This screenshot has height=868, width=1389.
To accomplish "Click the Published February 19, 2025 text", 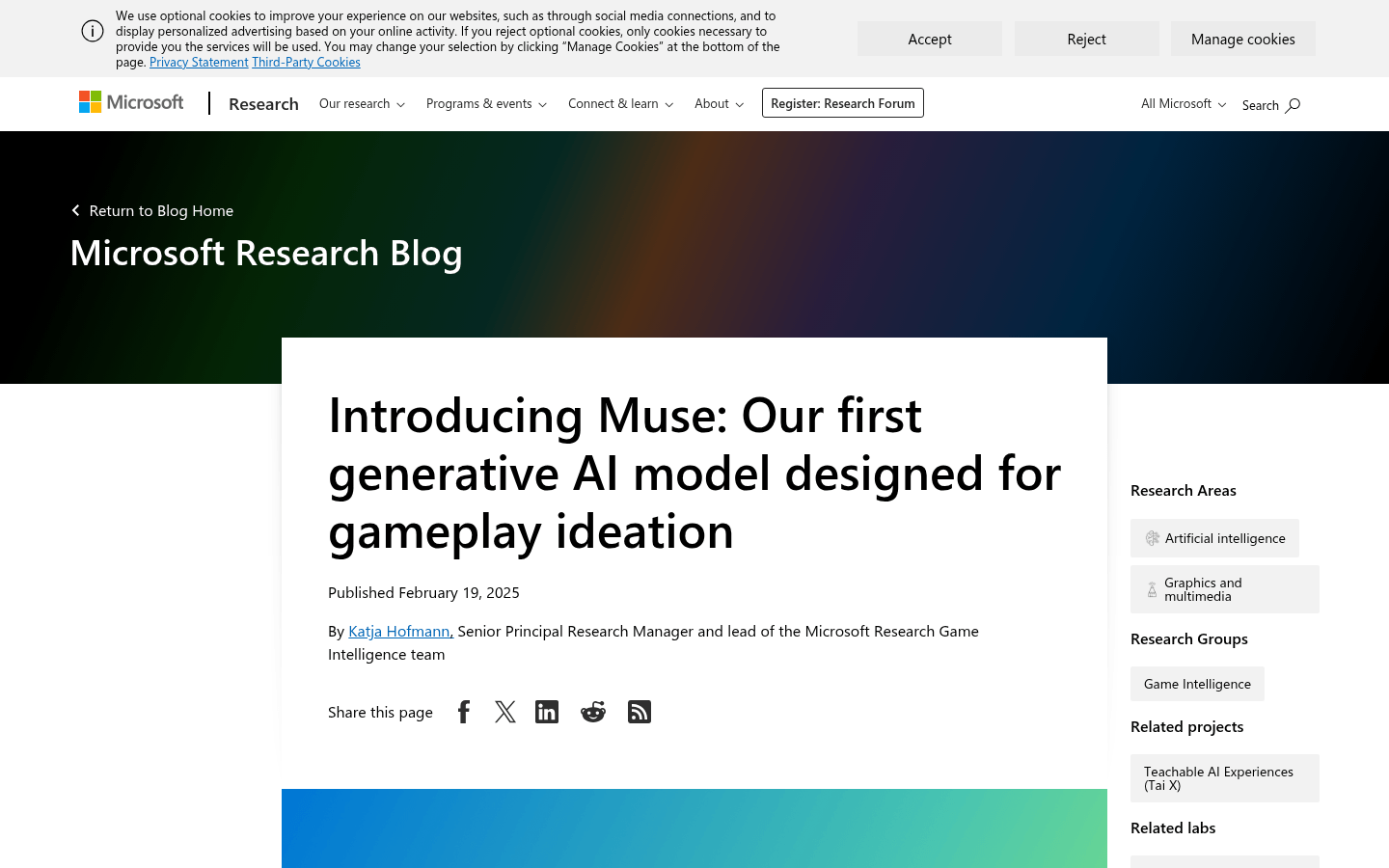I will pos(423,592).
